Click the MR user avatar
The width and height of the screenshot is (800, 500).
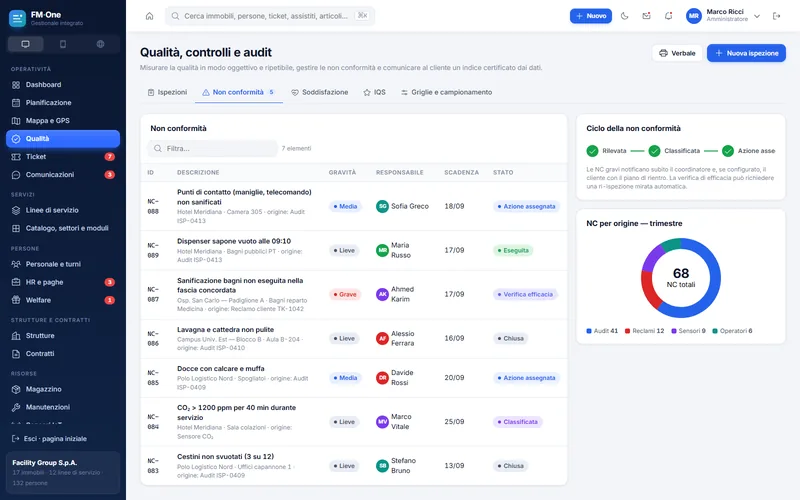(x=694, y=16)
